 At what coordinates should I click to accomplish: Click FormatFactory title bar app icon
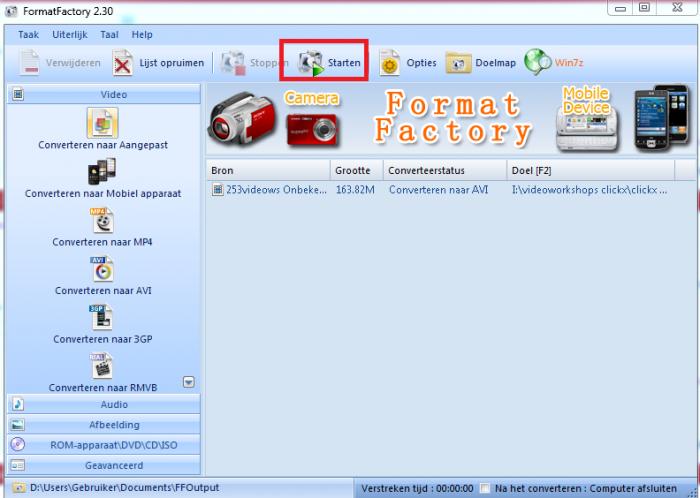click(11, 11)
